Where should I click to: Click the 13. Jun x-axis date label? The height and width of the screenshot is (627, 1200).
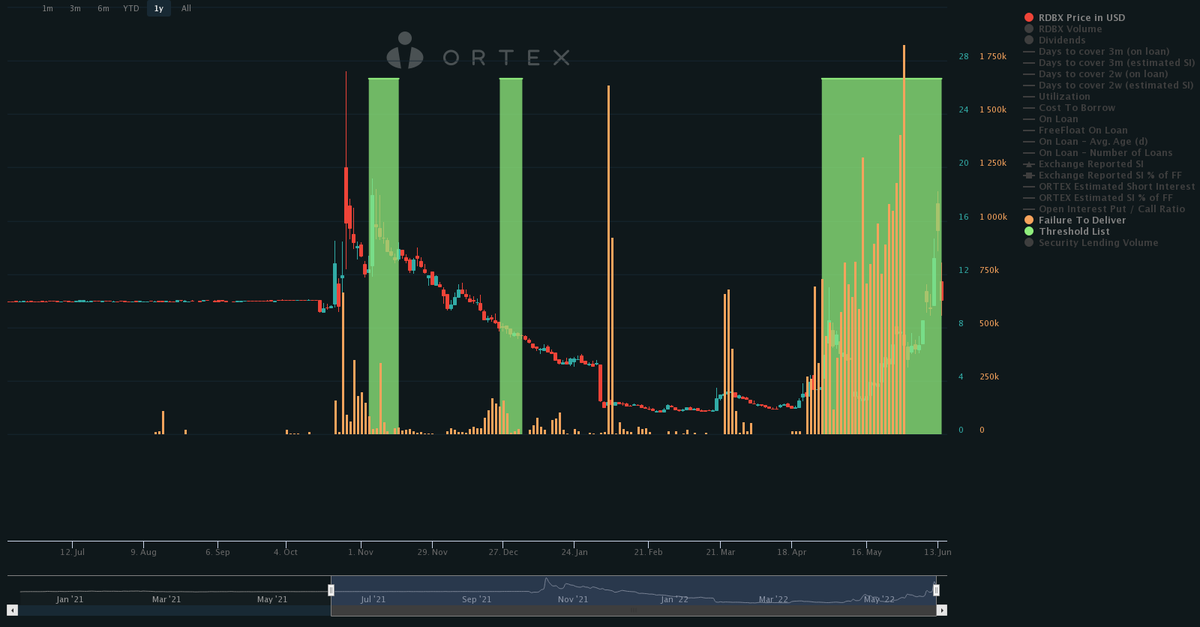(936, 552)
